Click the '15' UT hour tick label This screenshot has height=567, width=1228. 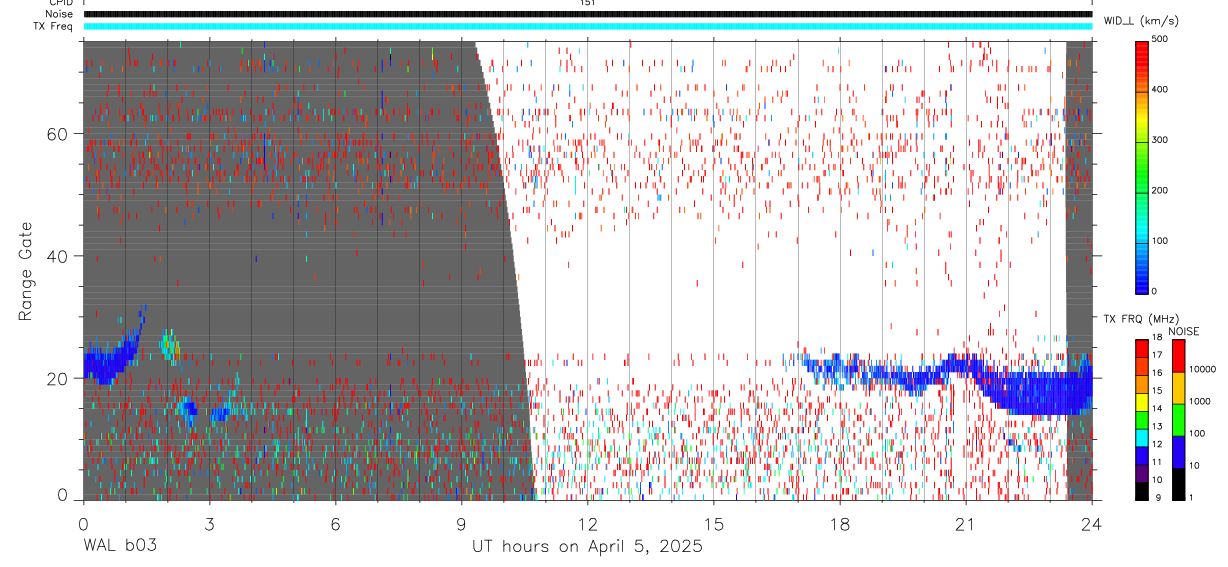pos(713,523)
